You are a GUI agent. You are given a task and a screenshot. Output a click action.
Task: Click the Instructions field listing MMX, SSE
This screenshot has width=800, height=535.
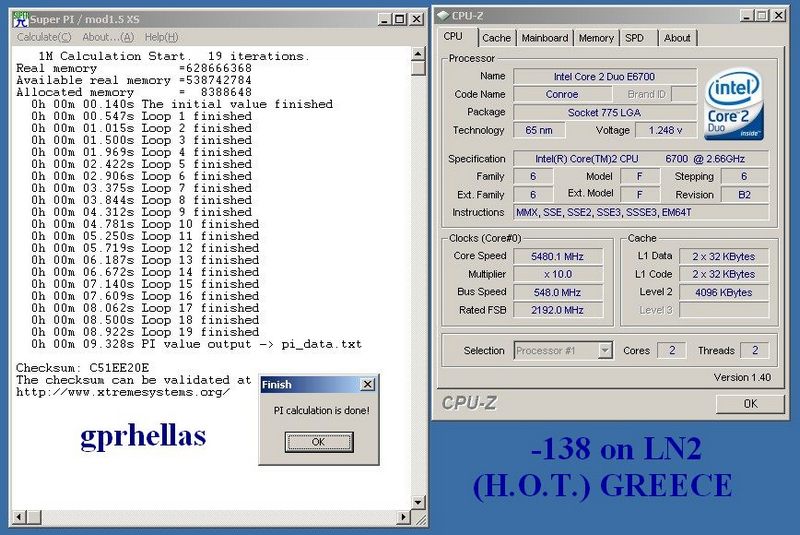[x=641, y=213]
